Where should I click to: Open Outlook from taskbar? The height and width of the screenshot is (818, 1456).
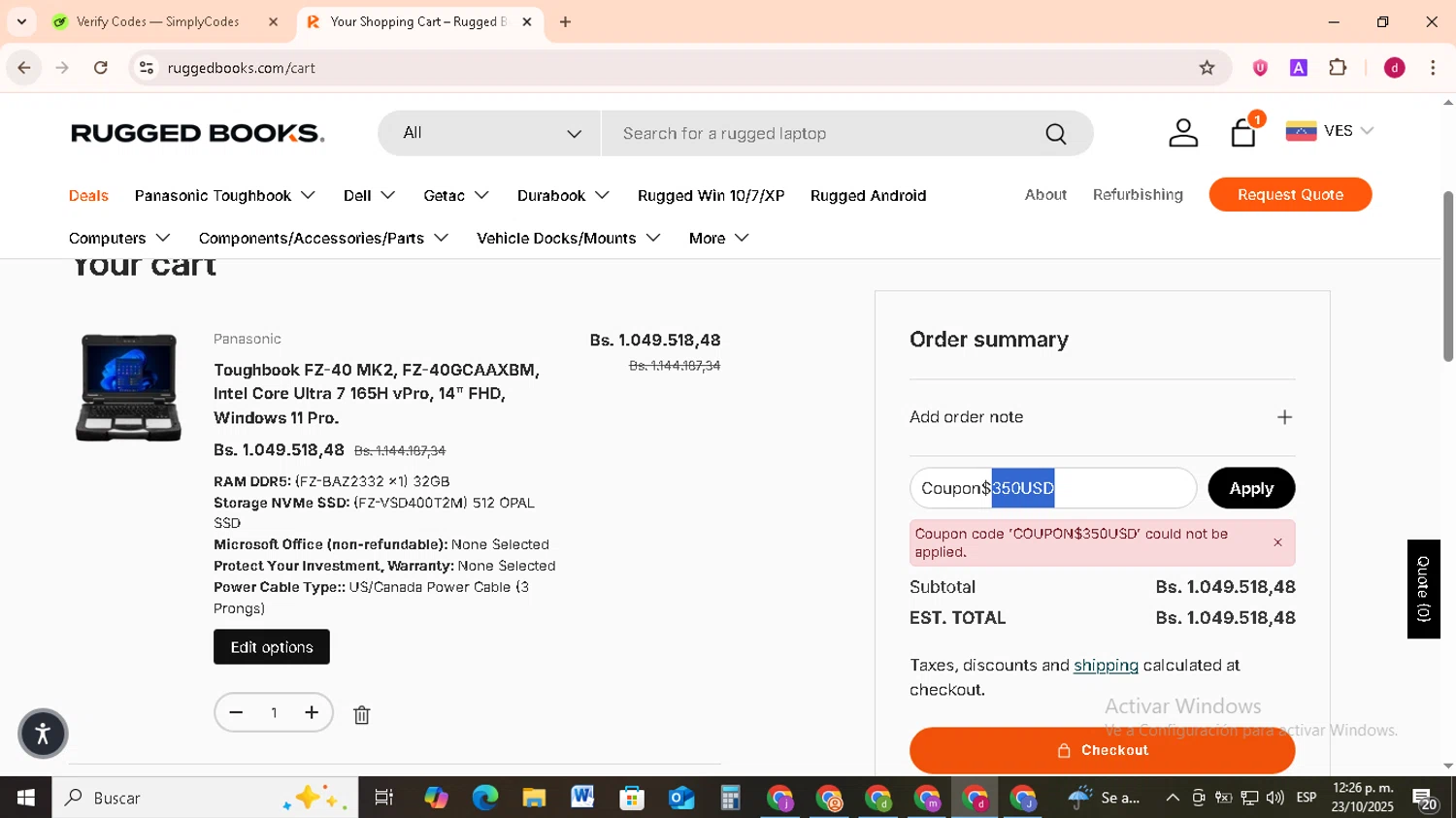click(681, 798)
